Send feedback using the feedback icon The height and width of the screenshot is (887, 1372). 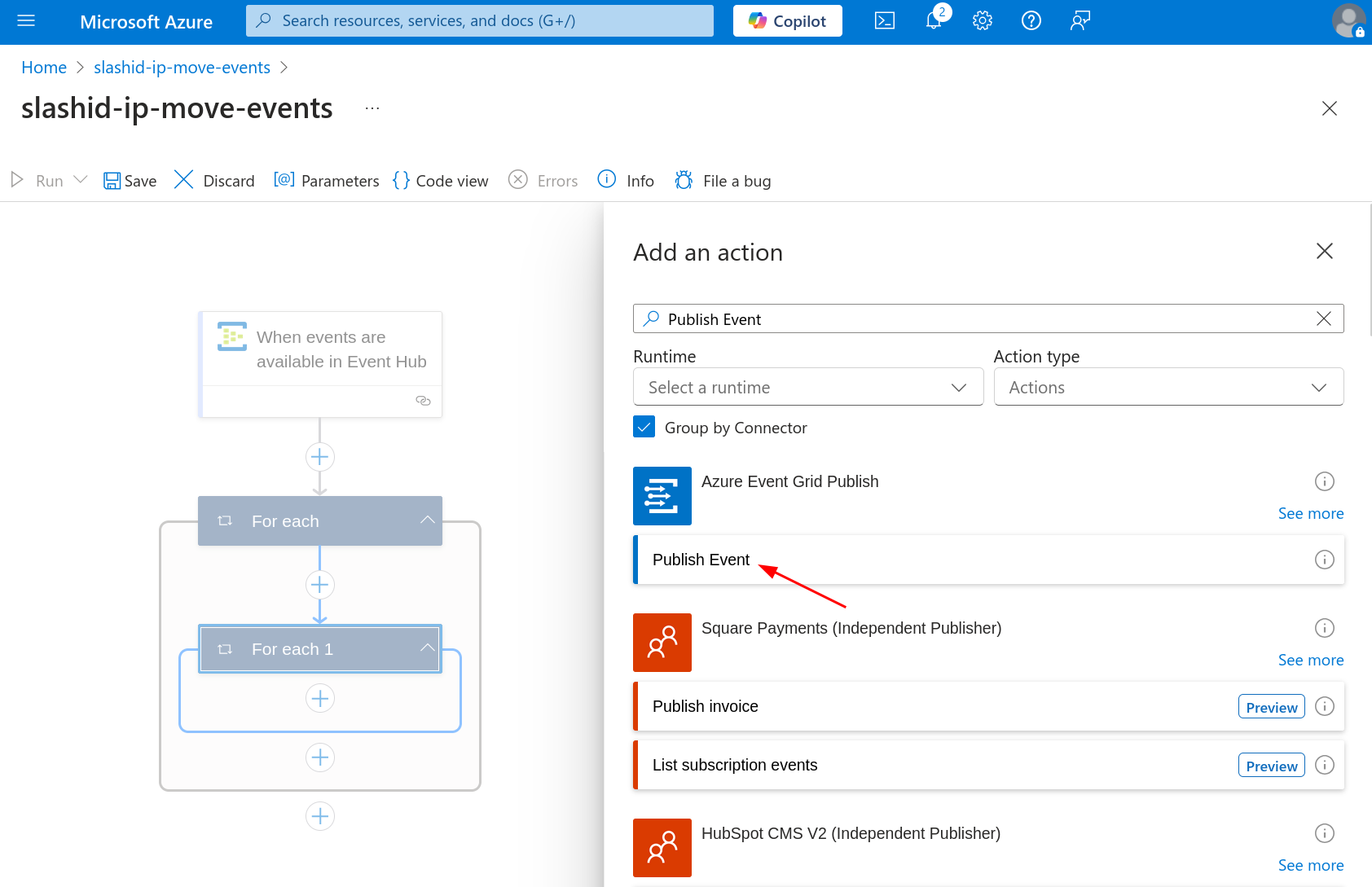(x=1080, y=20)
